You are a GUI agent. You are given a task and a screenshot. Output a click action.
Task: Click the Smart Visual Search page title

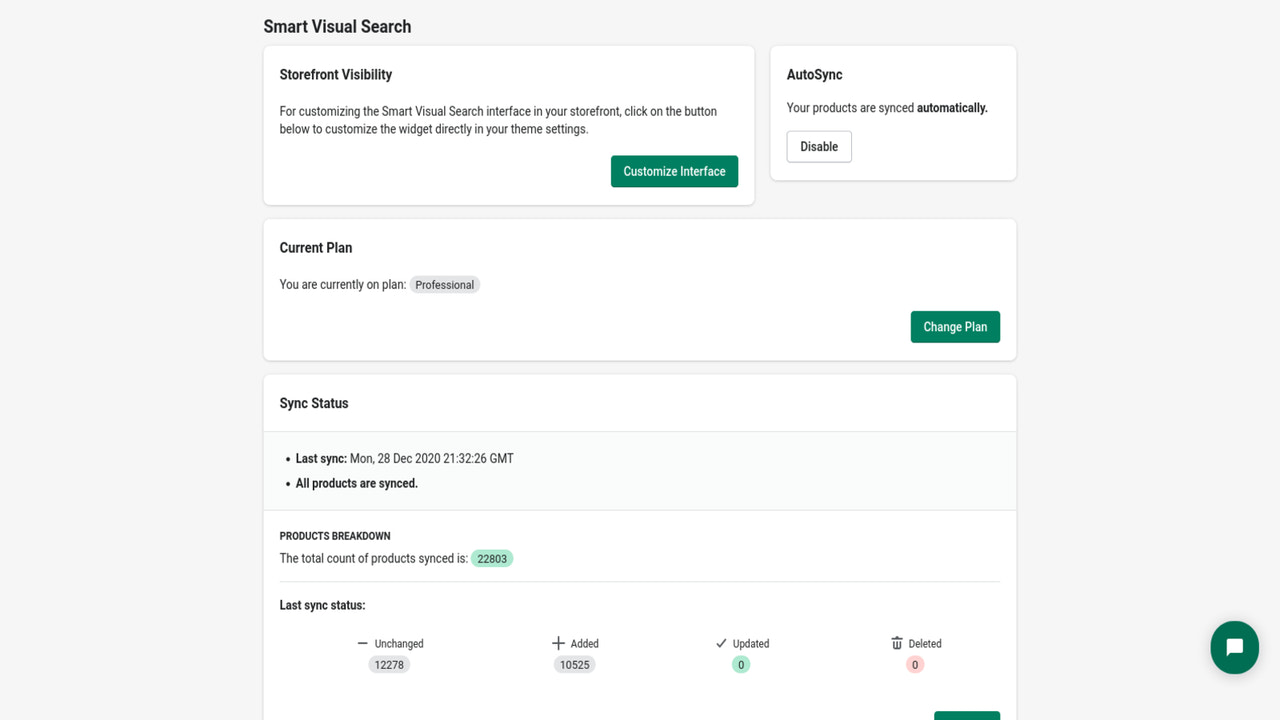tap(337, 26)
